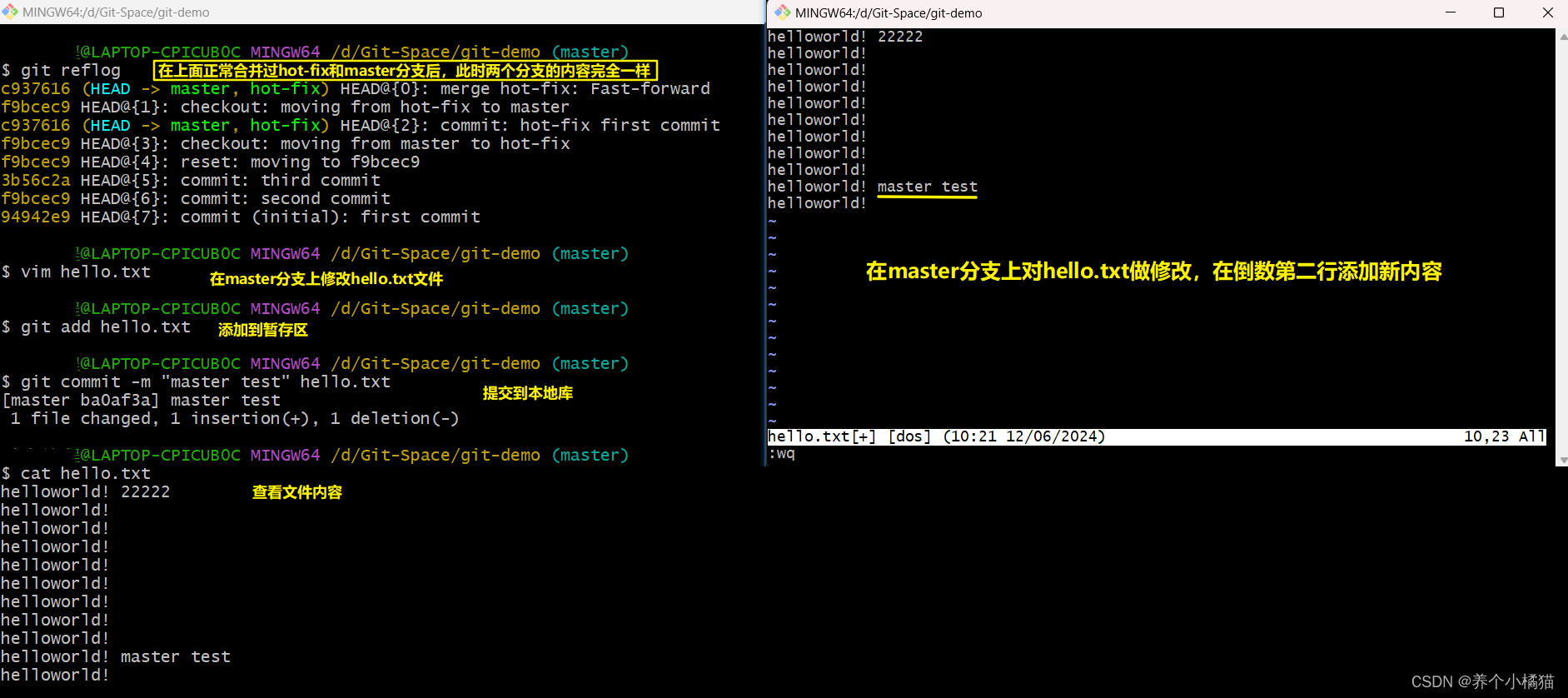Click the HEAD@{4} reset moving to f9bcec9 line
The height and width of the screenshot is (698, 1568).
[x=211, y=162]
